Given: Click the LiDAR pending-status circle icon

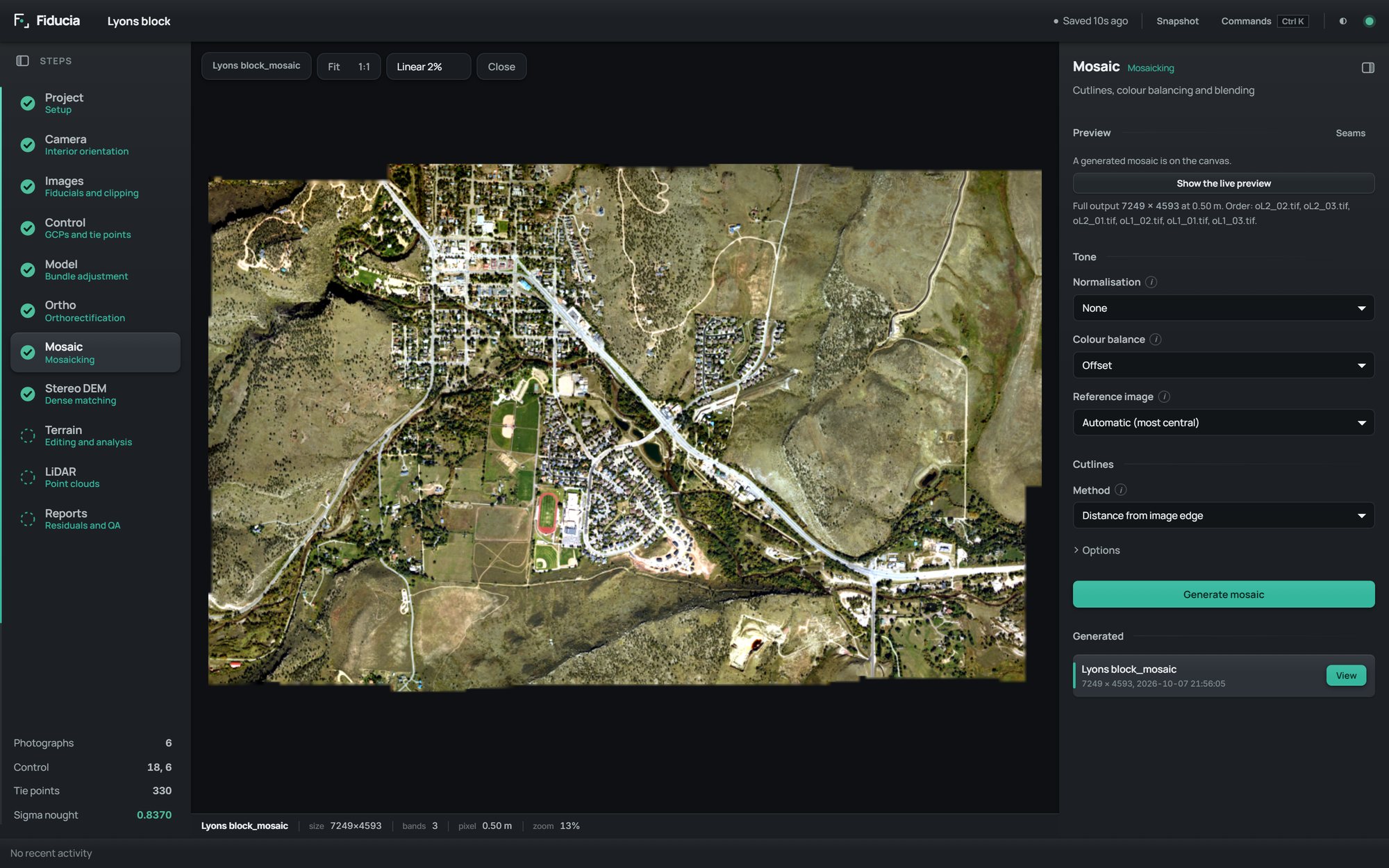Looking at the screenshot, I should click(28, 477).
